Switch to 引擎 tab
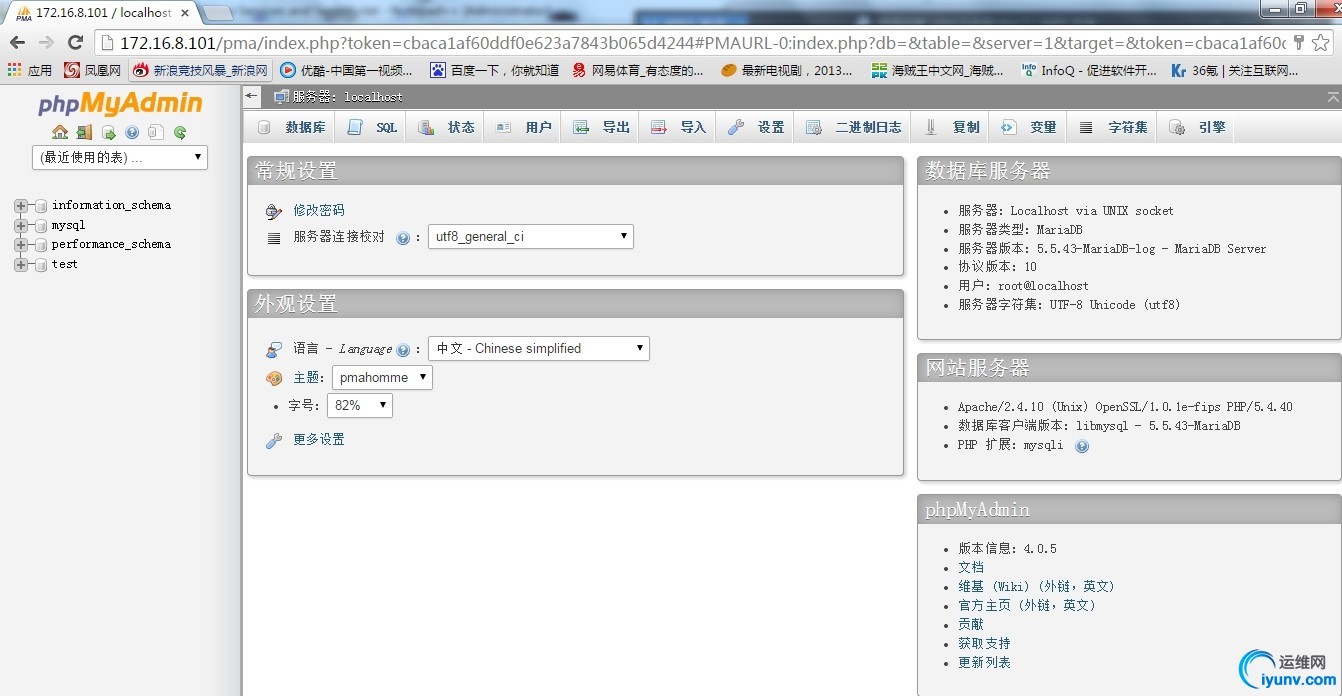The height and width of the screenshot is (696, 1342). (x=1197, y=127)
